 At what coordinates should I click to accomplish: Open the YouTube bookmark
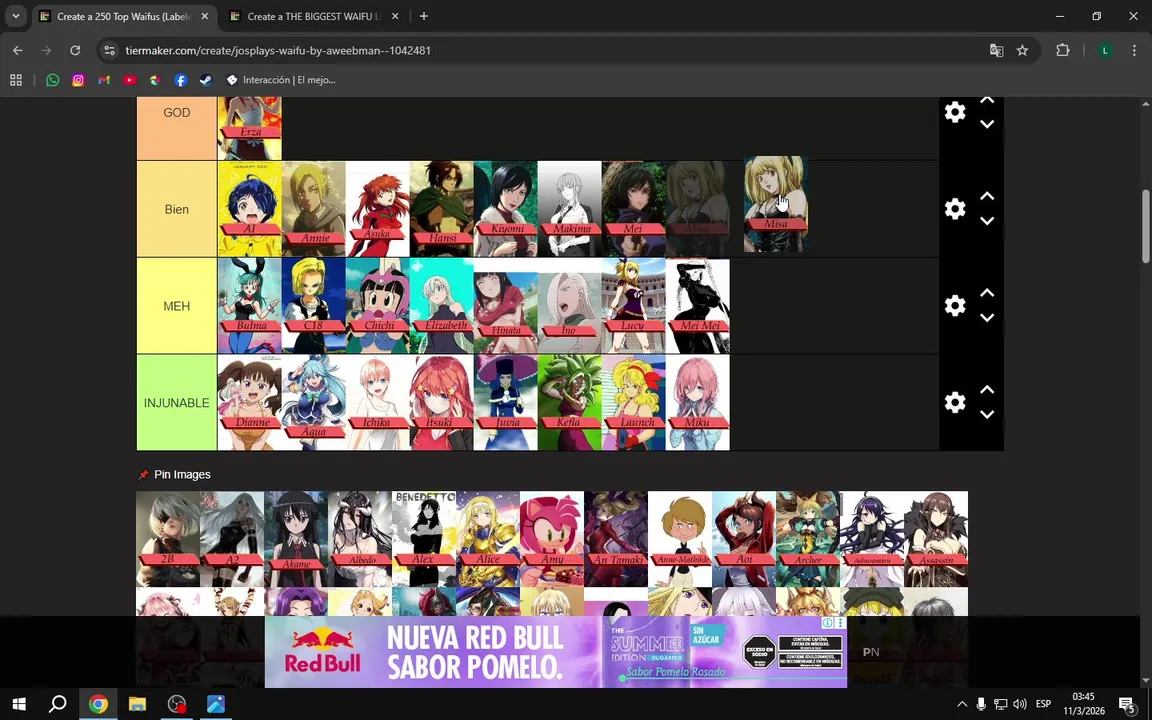[129, 80]
